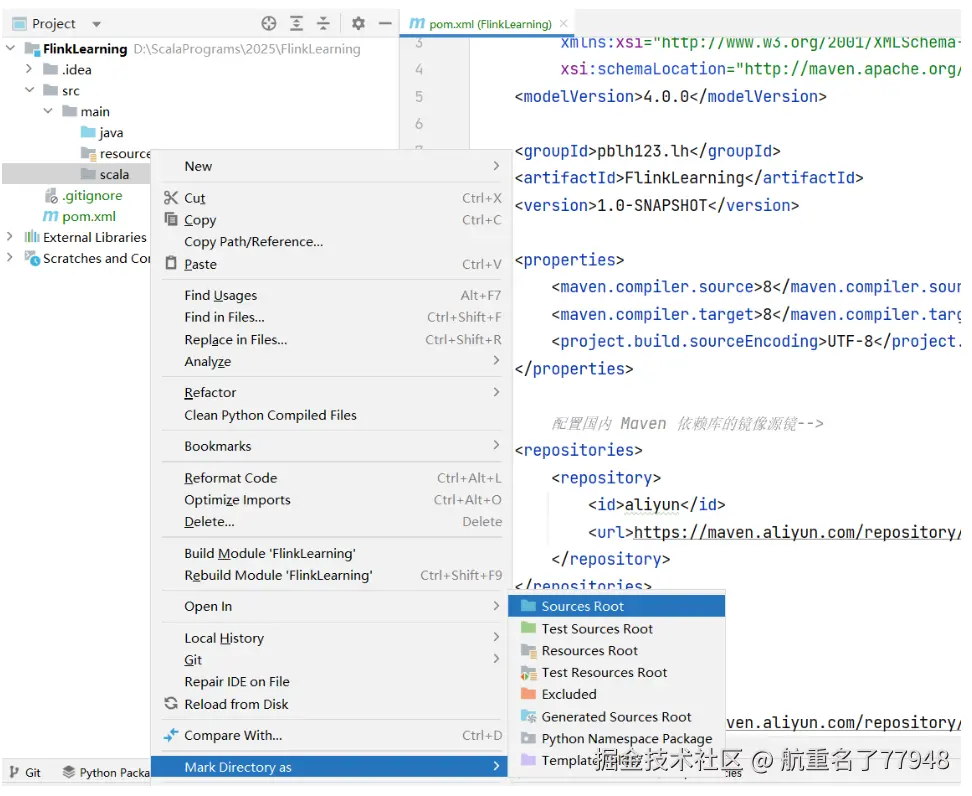Select the resources folder in tree
The height and width of the screenshot is (796, 972).
pos(116,153)
